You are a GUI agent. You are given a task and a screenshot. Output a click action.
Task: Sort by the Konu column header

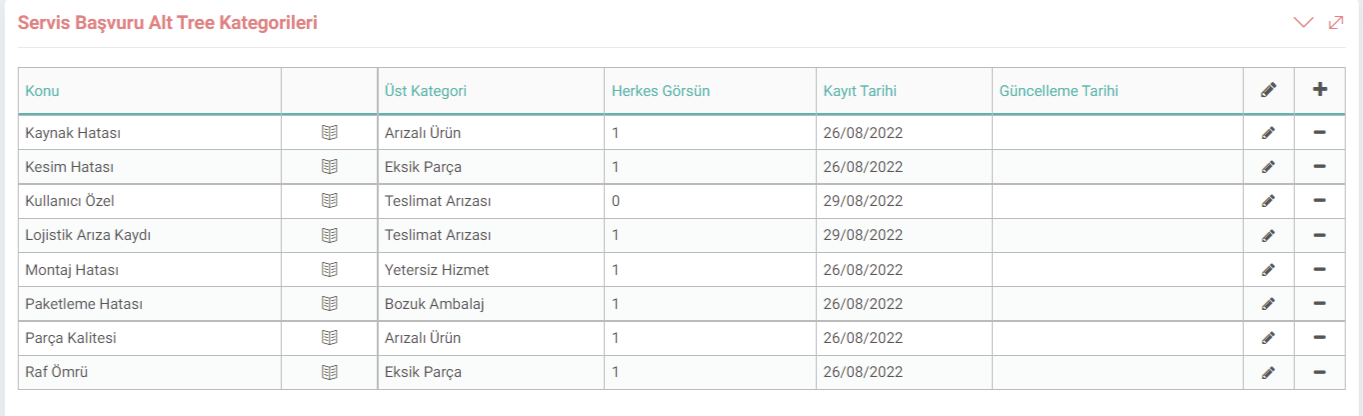pyautogui.click(x=42, y=91)
